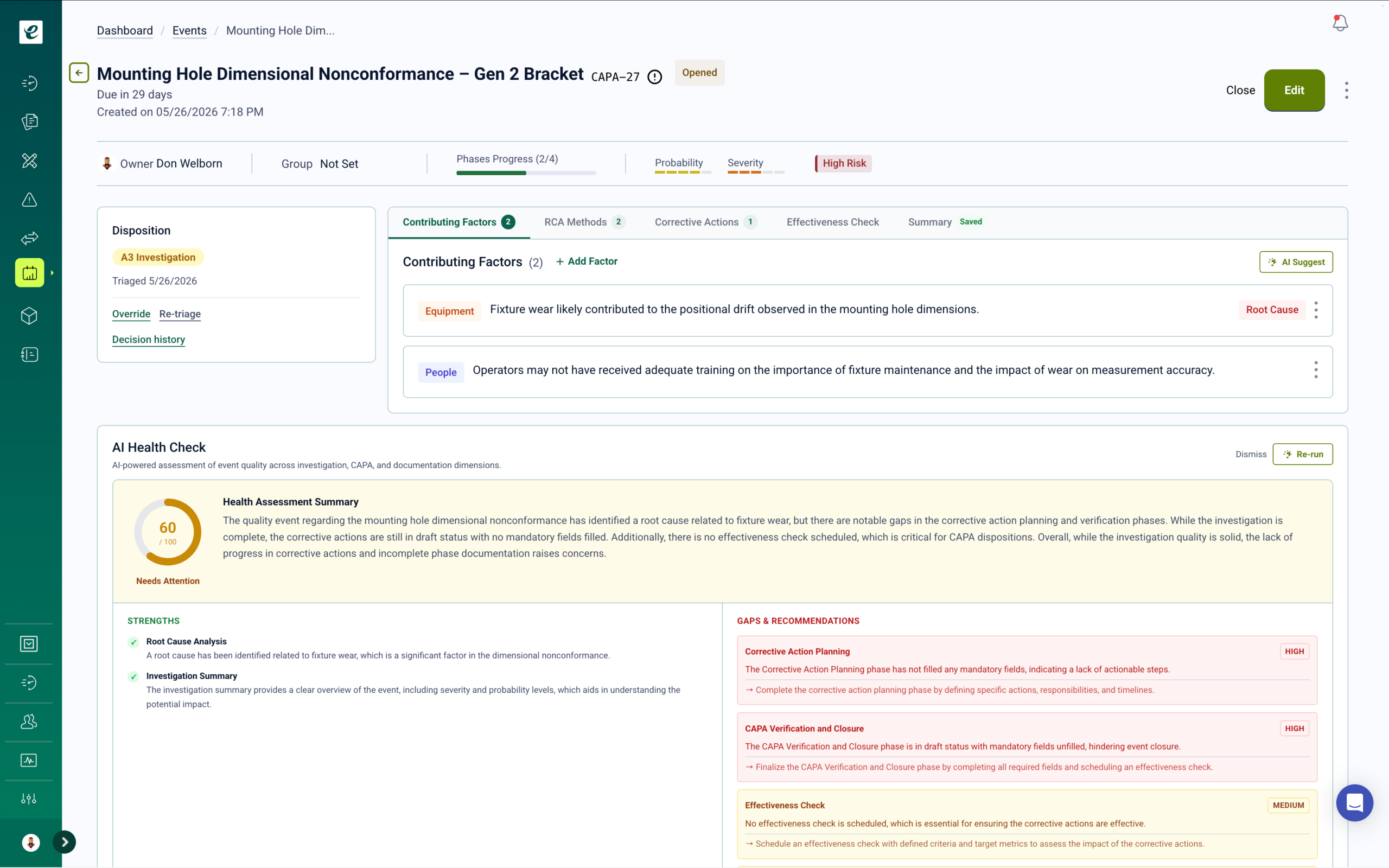1389x868 pixels.
Task: Click the Due in 29 days text
Action: pos(135,95)
